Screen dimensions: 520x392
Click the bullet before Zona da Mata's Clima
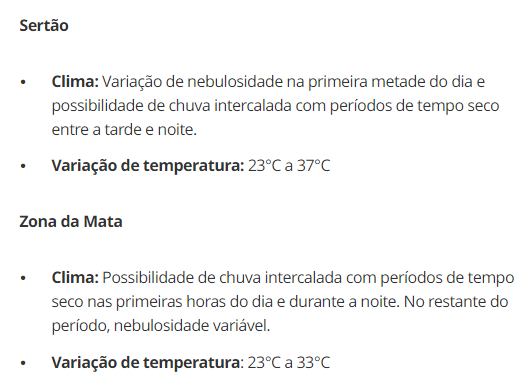[x=23, y=278]
